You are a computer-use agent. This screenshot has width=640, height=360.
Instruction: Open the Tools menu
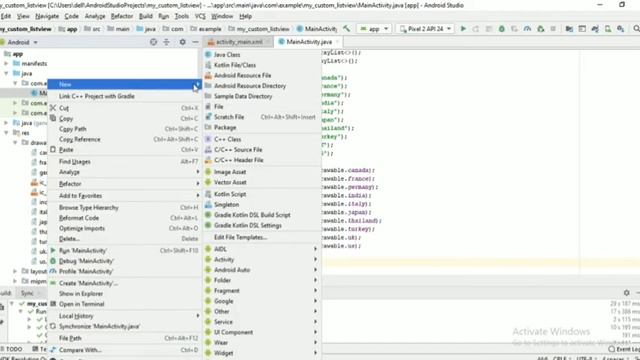point(182,16)
